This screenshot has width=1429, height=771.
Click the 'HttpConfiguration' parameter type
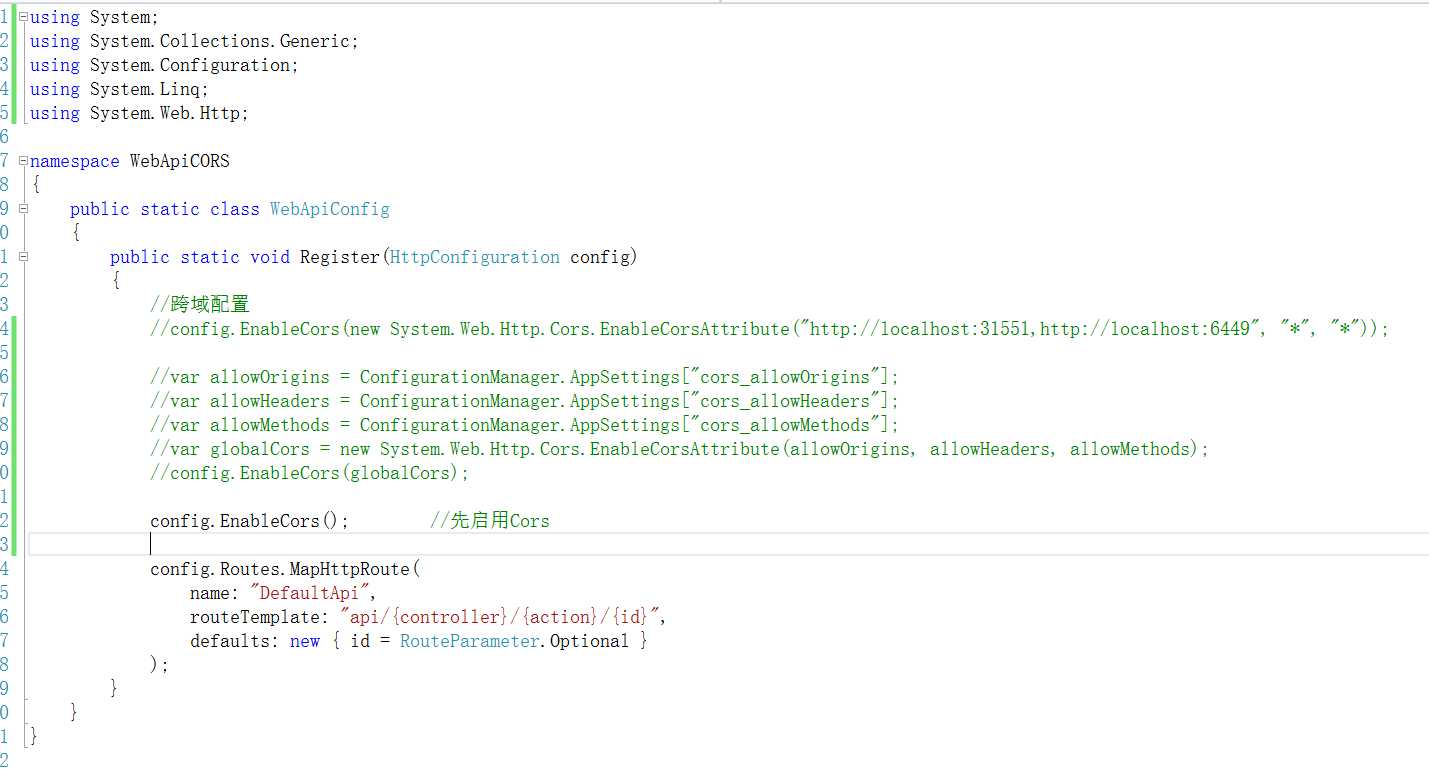click(475, 257)
